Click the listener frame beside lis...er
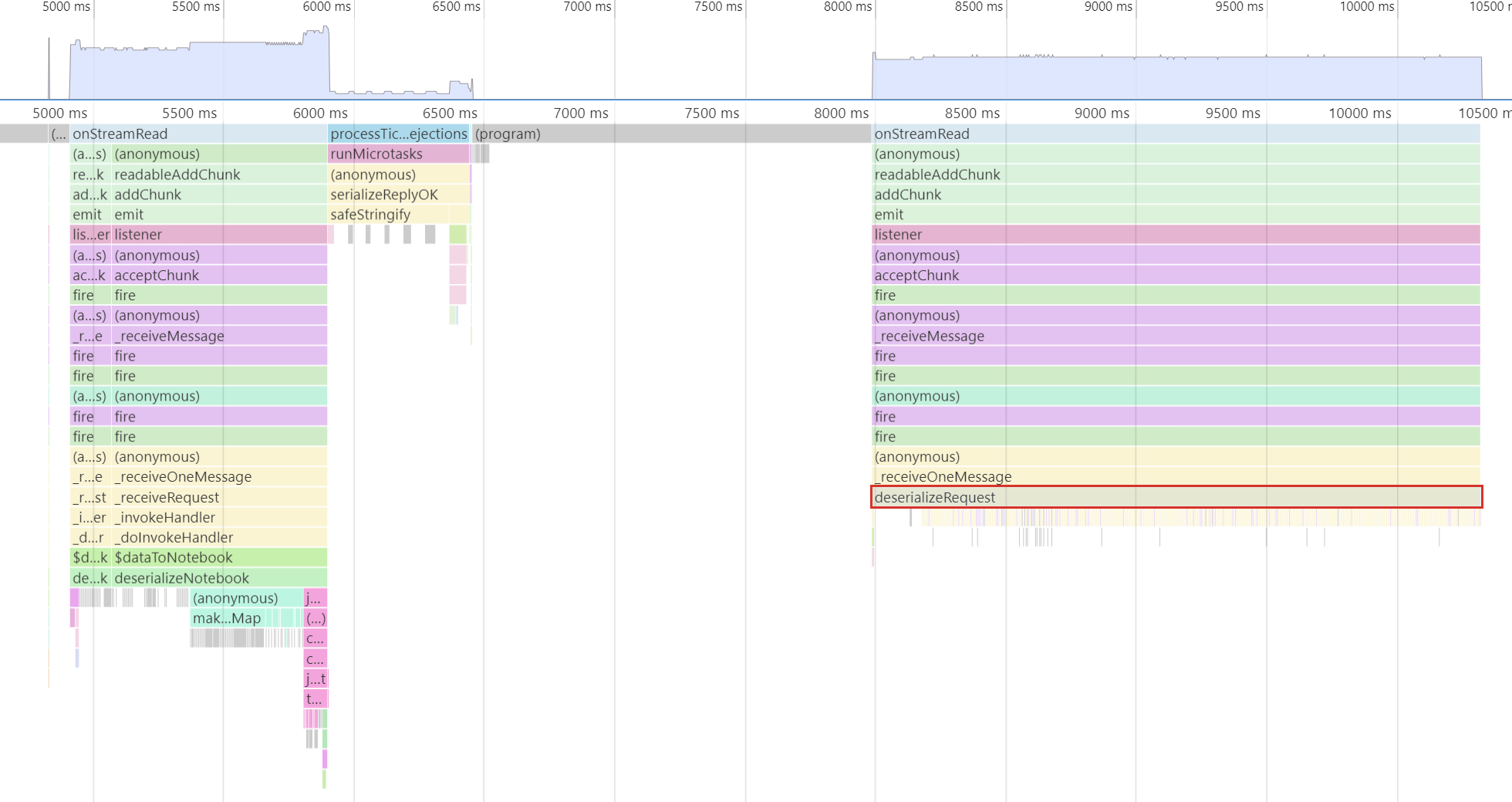The height and width of the screenshot is (802, 1512). [219, 235]
